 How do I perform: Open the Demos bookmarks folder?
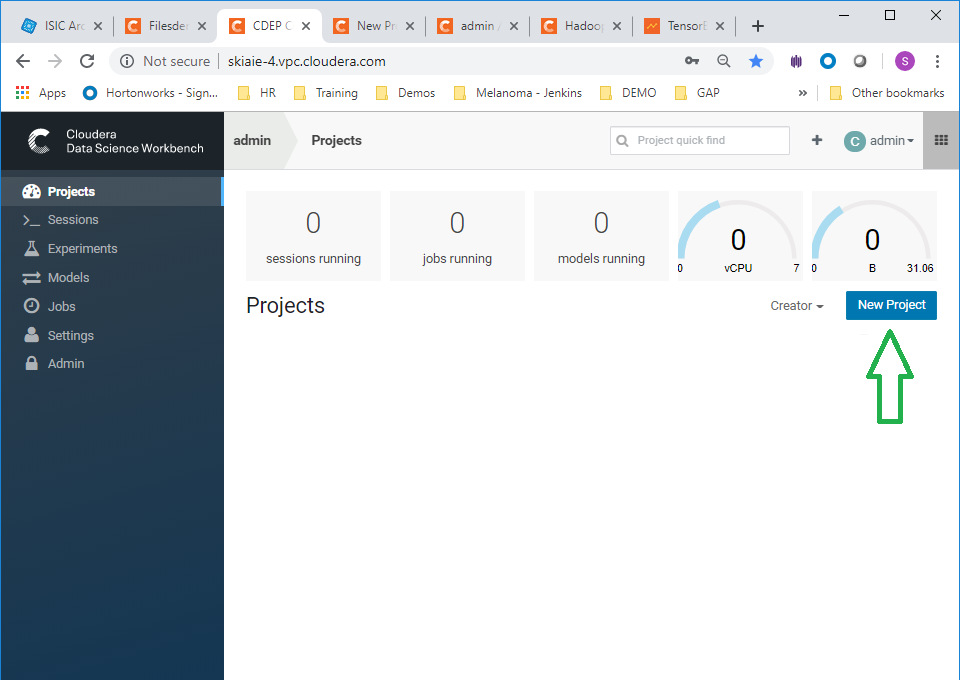(x=405, y=93)
